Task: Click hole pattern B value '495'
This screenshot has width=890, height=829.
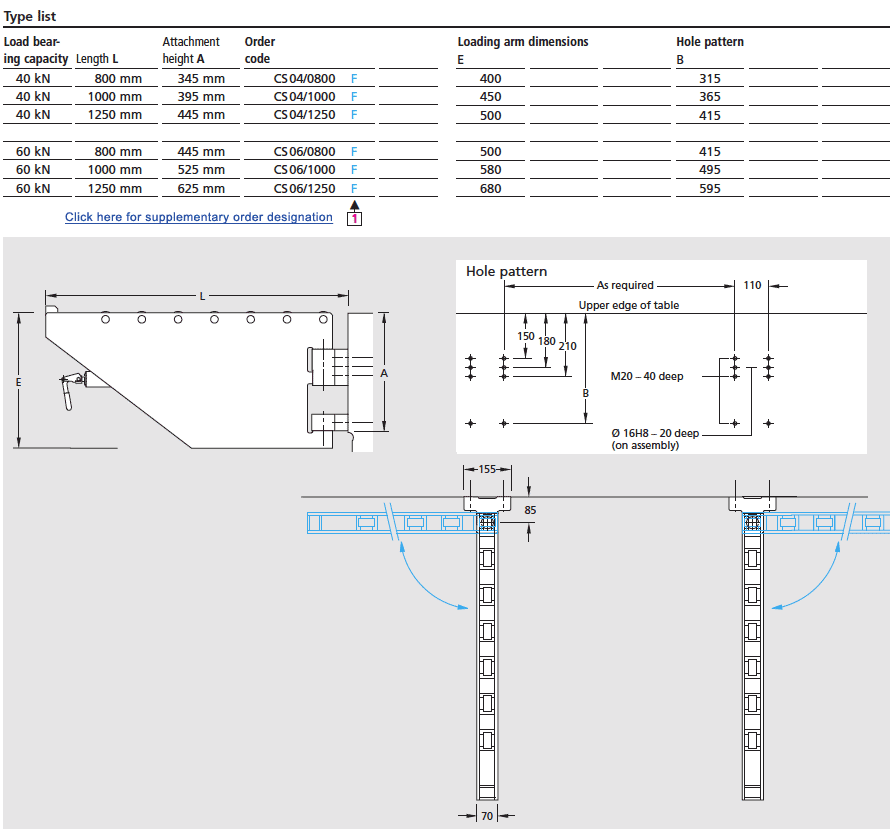Action: click(x=710, y=170)
